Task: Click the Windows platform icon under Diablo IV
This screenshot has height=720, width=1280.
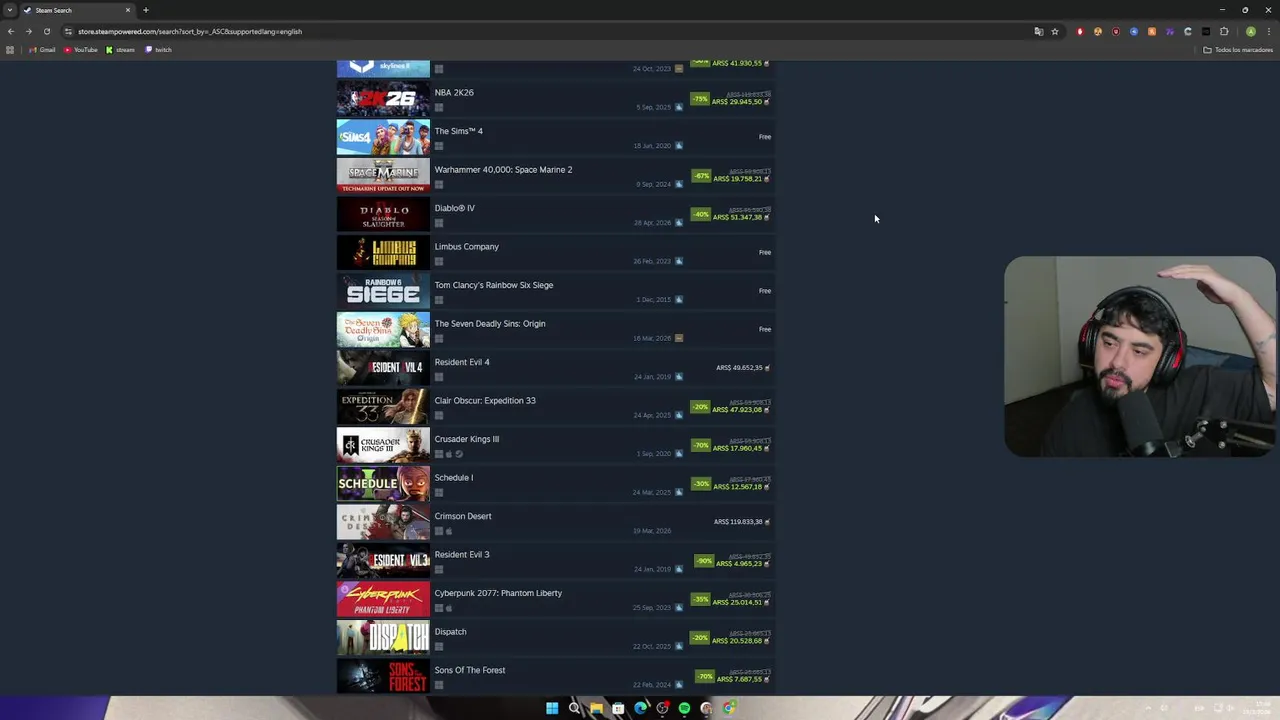Action: tap(439, 223)
